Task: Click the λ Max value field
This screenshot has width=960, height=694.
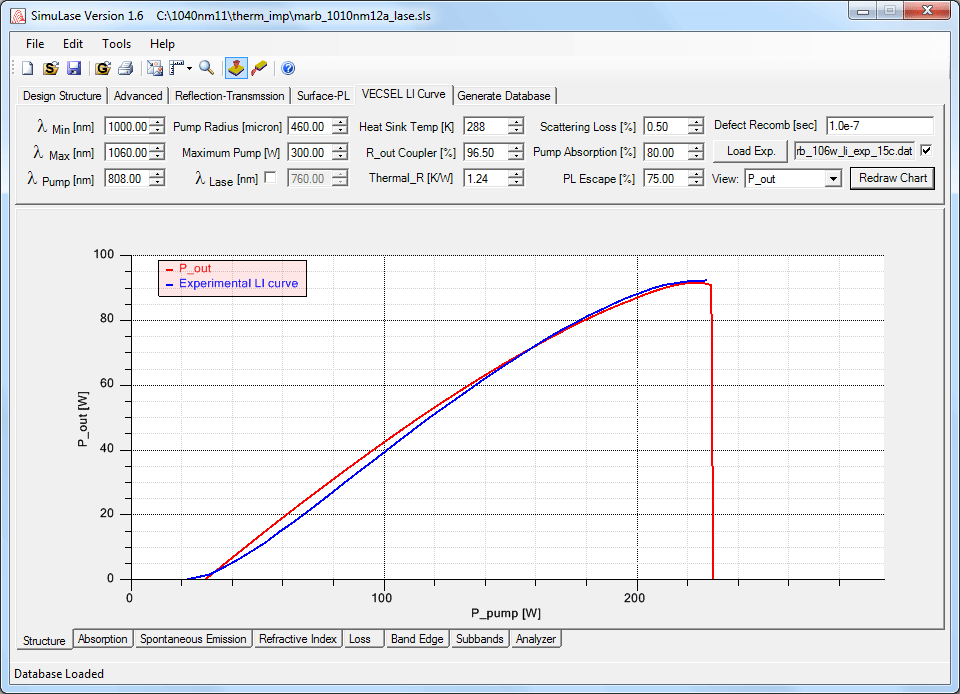Action: coord(127,152)
